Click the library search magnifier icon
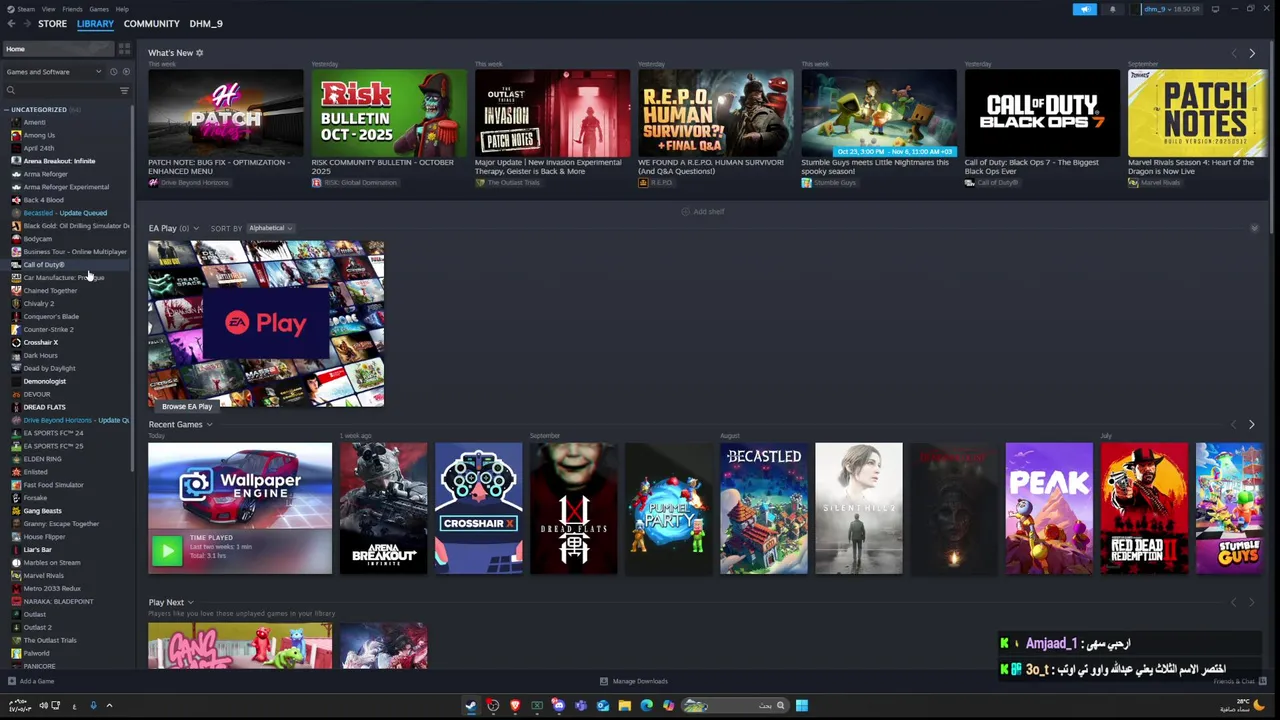 [x=11, y=90]
